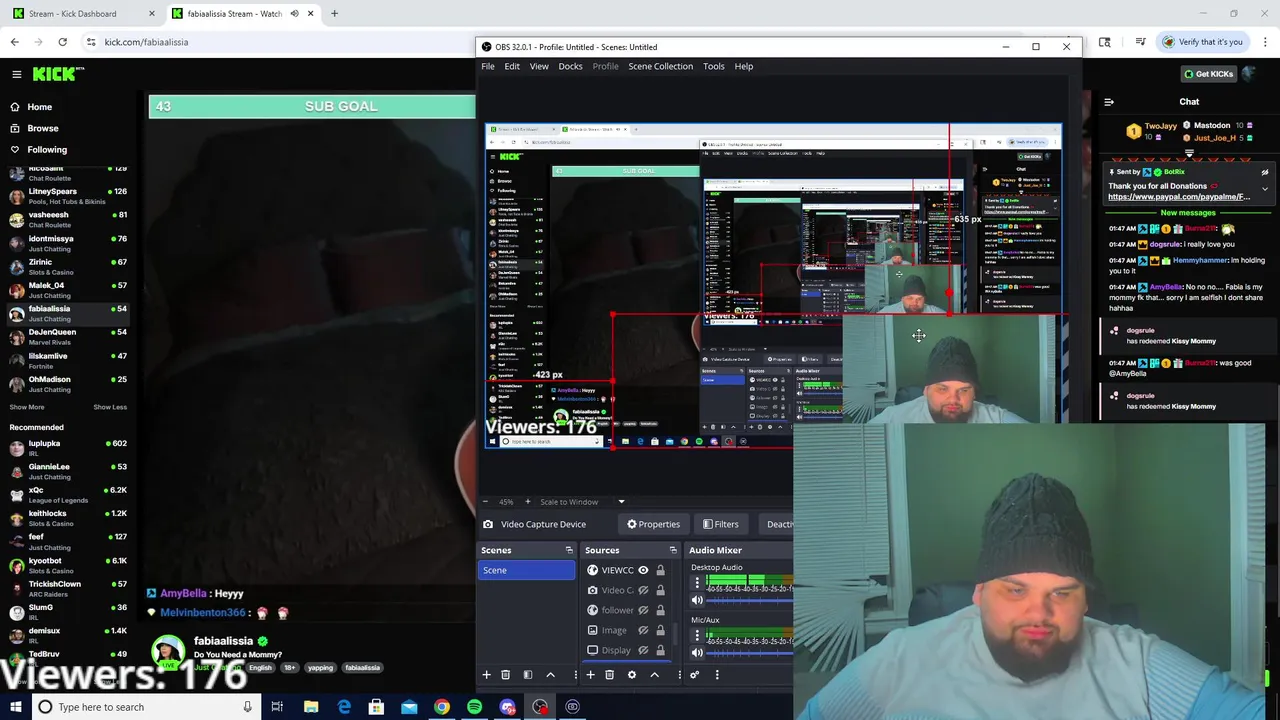Add a new scene in OBS Scenes panel
The image size is (1280, 720).
pos(487,675)
